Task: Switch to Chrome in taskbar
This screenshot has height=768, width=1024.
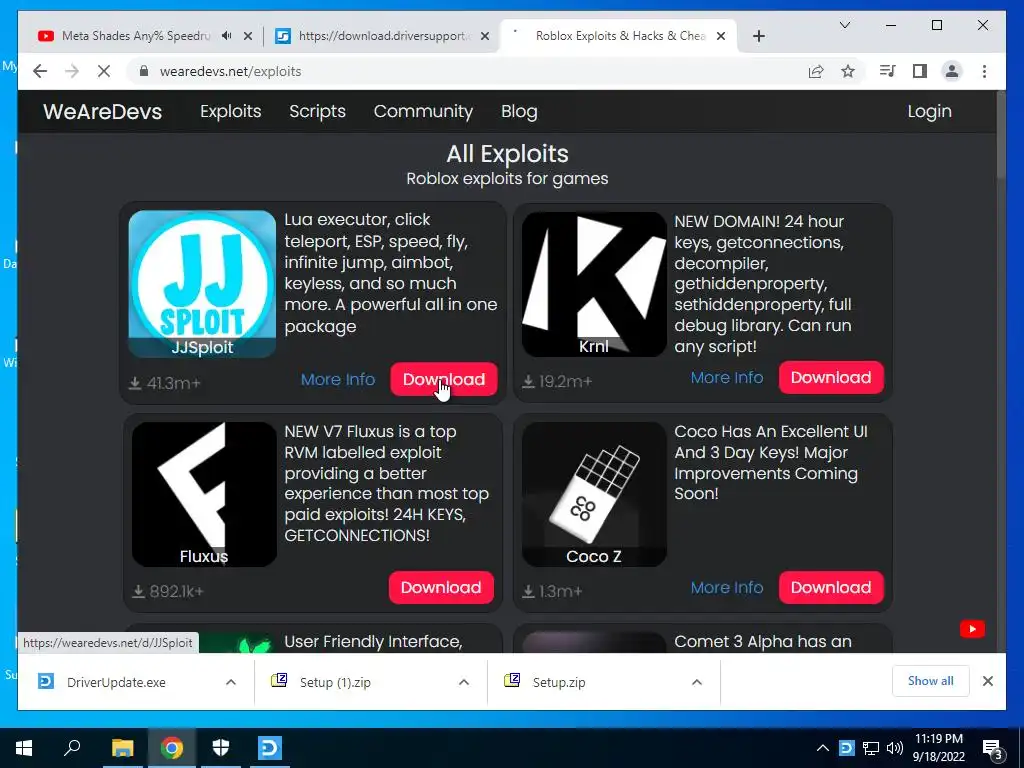Action: click(x=172, y=748)
